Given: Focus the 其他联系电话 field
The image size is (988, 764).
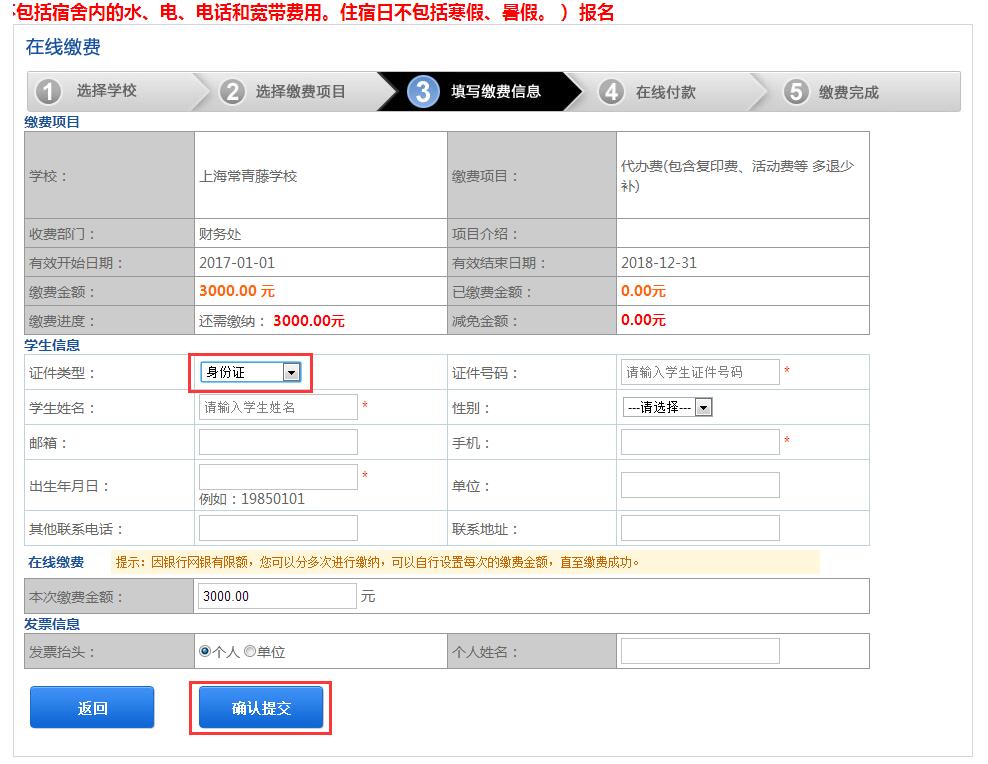Looking at the screenshot, I should click(x=278, y=528).
